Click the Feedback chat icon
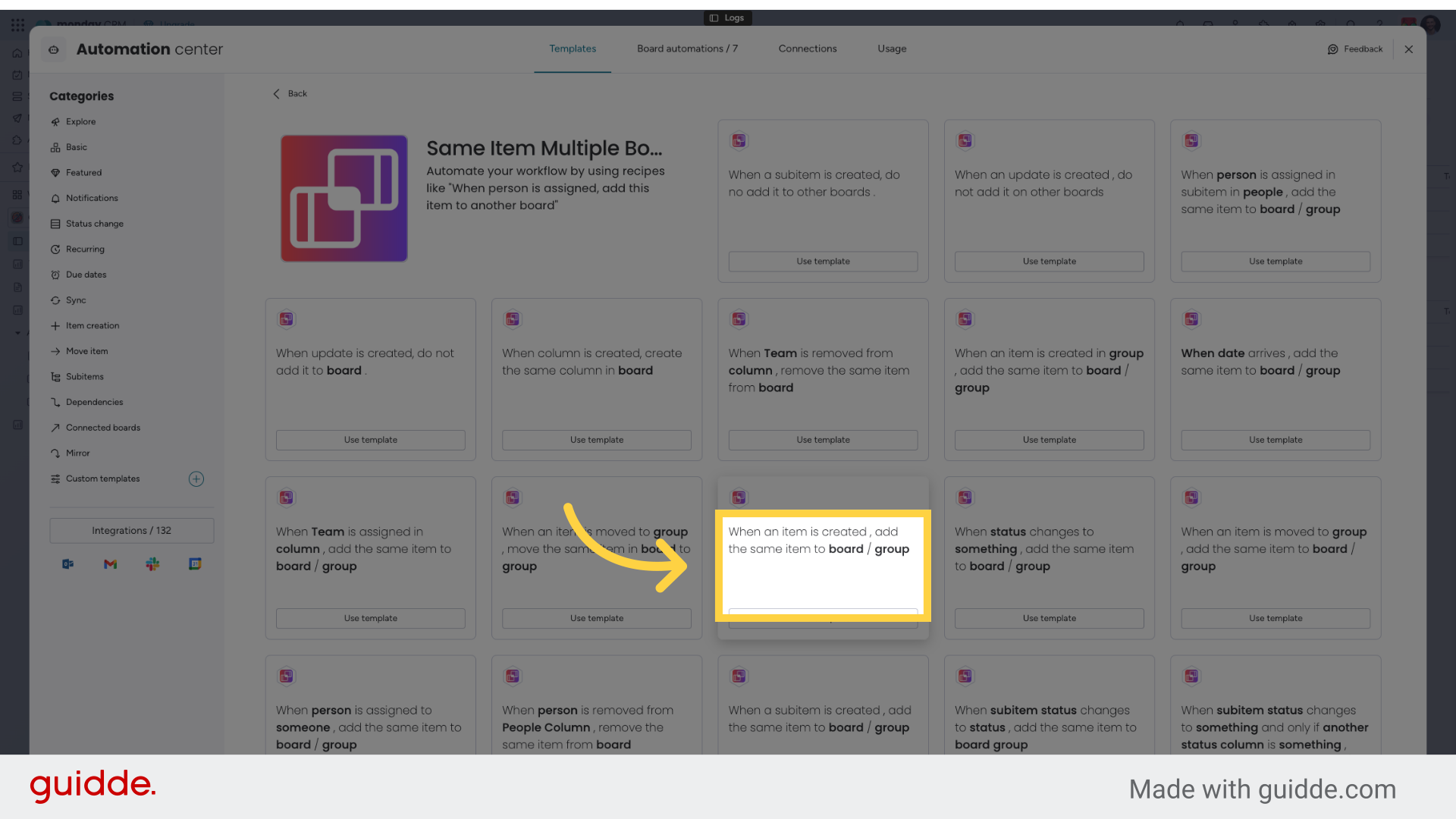This screenshot has height=819, width=1456. click(1333, 49)
